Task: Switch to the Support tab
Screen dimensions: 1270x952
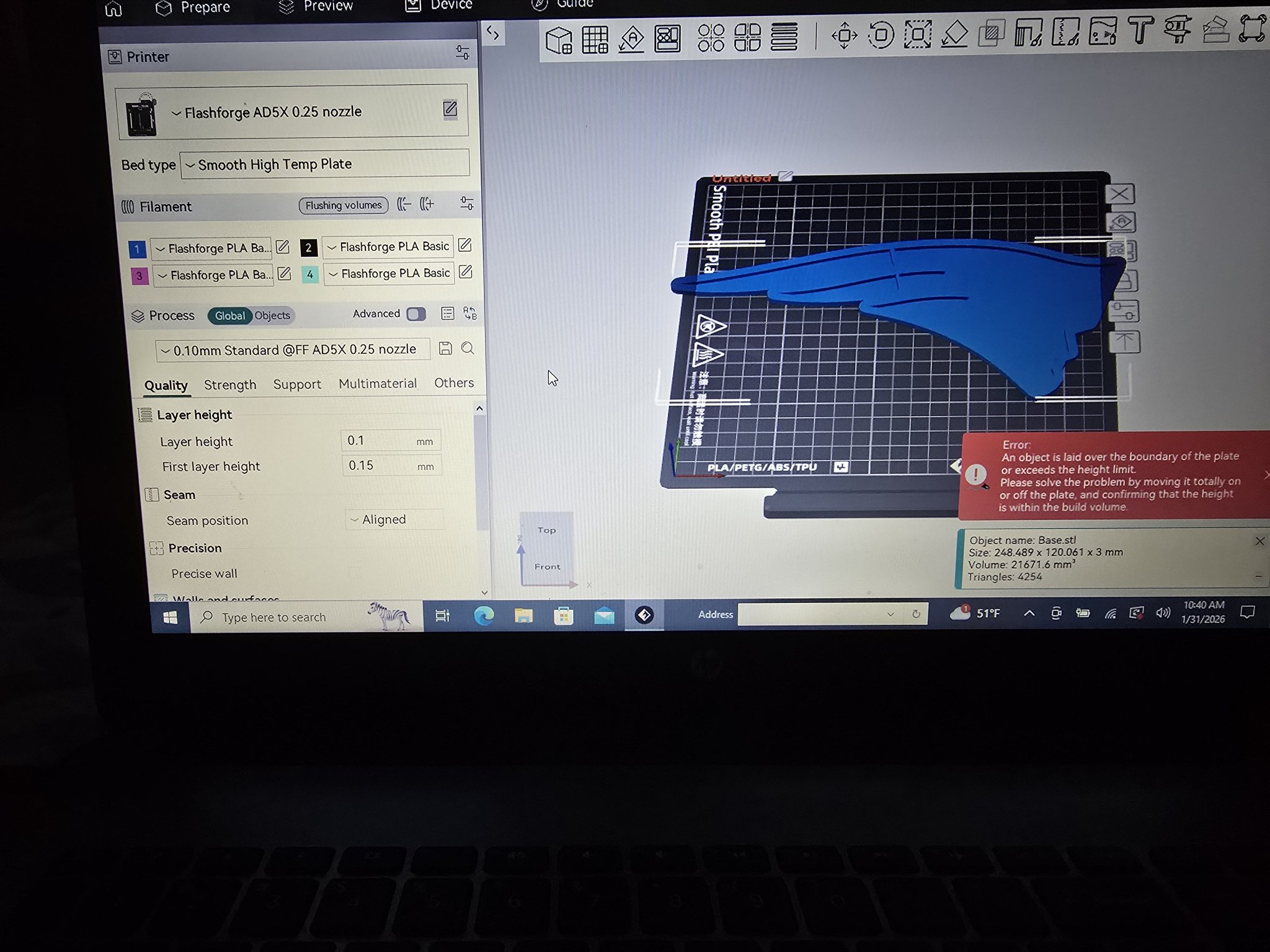Action: (297, 384)
